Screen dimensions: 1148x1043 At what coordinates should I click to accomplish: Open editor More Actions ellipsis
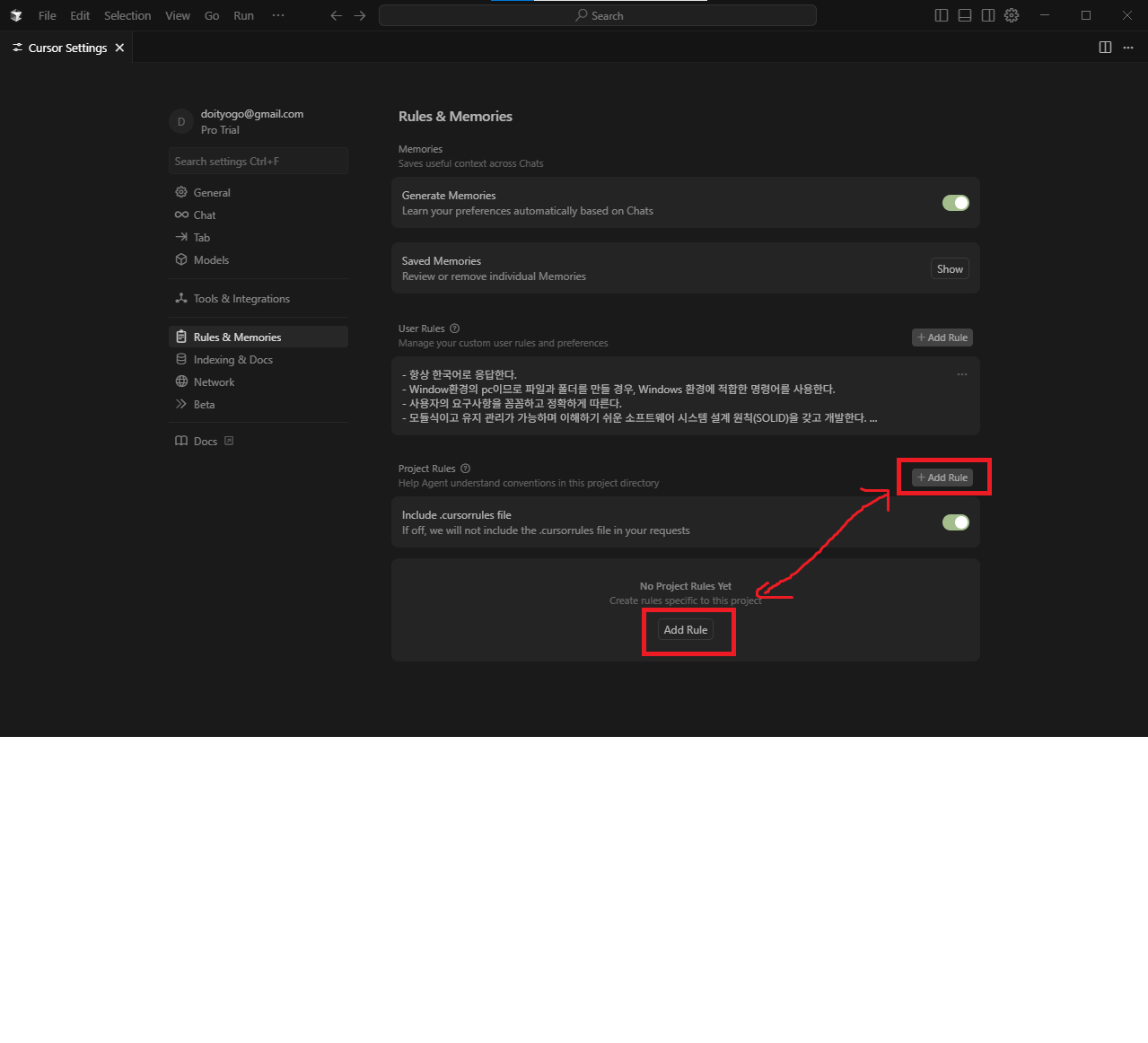(x=1128, y=48)
